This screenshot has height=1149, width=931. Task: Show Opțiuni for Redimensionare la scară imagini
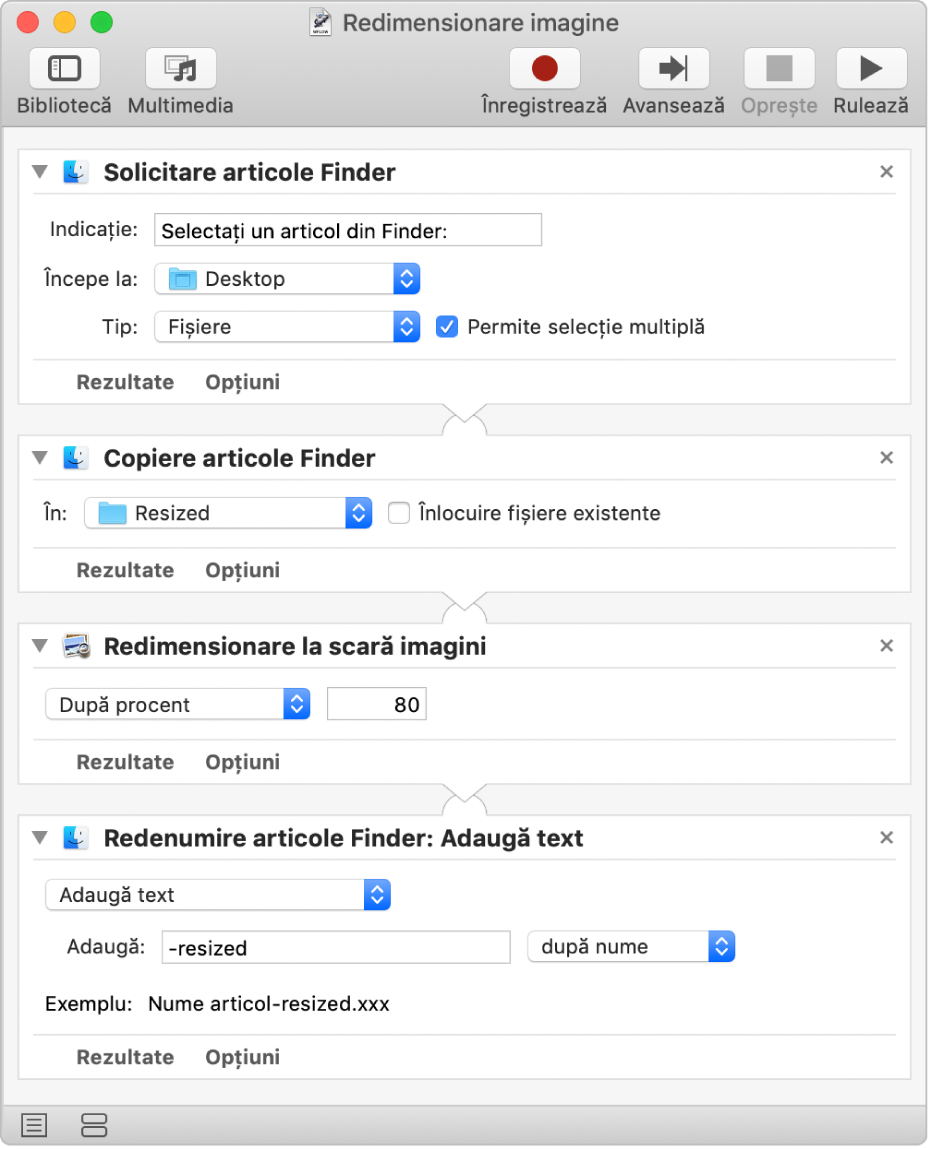click(242, 762)
